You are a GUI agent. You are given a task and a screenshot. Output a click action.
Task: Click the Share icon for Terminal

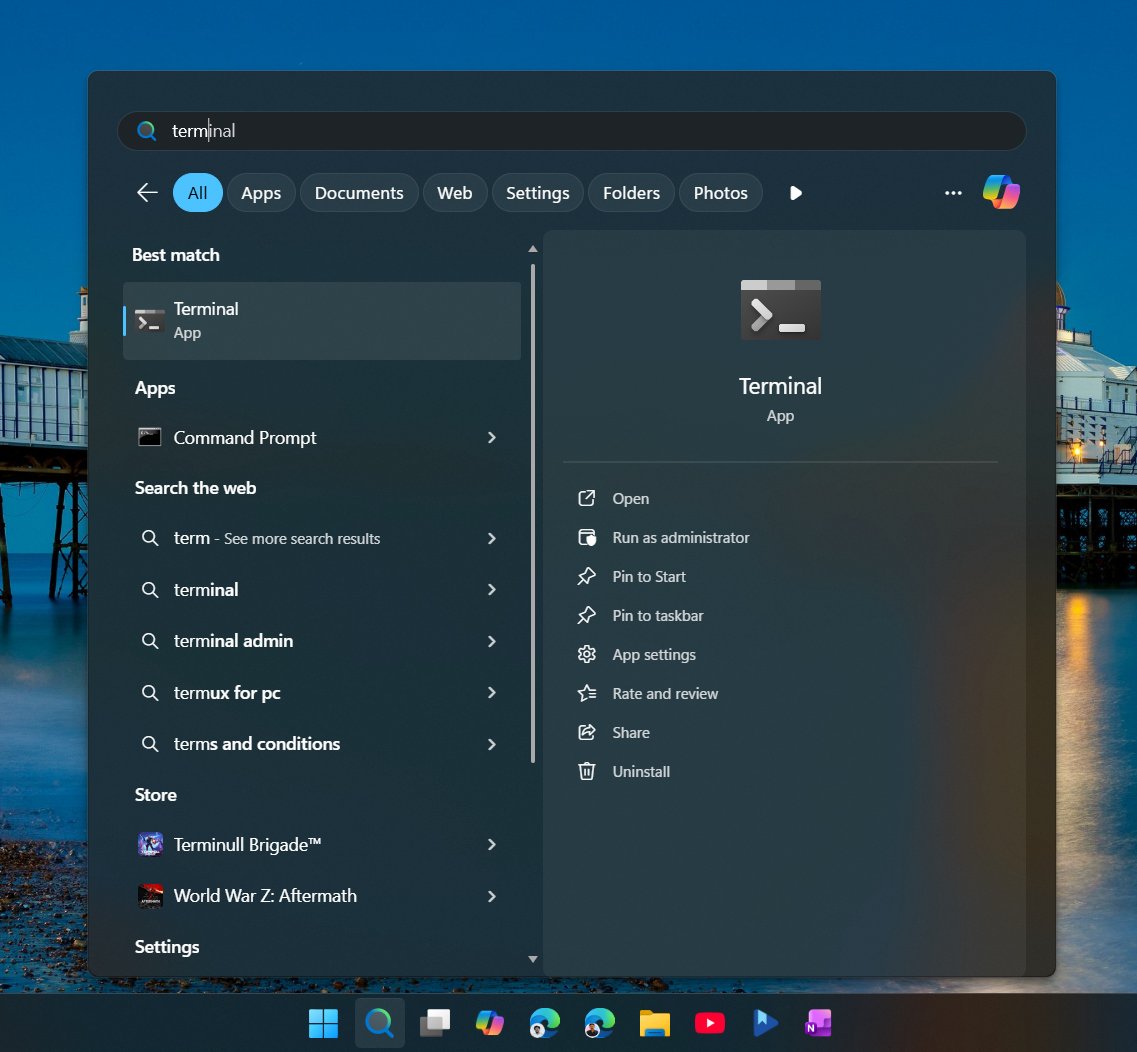(x=587, y=732)
